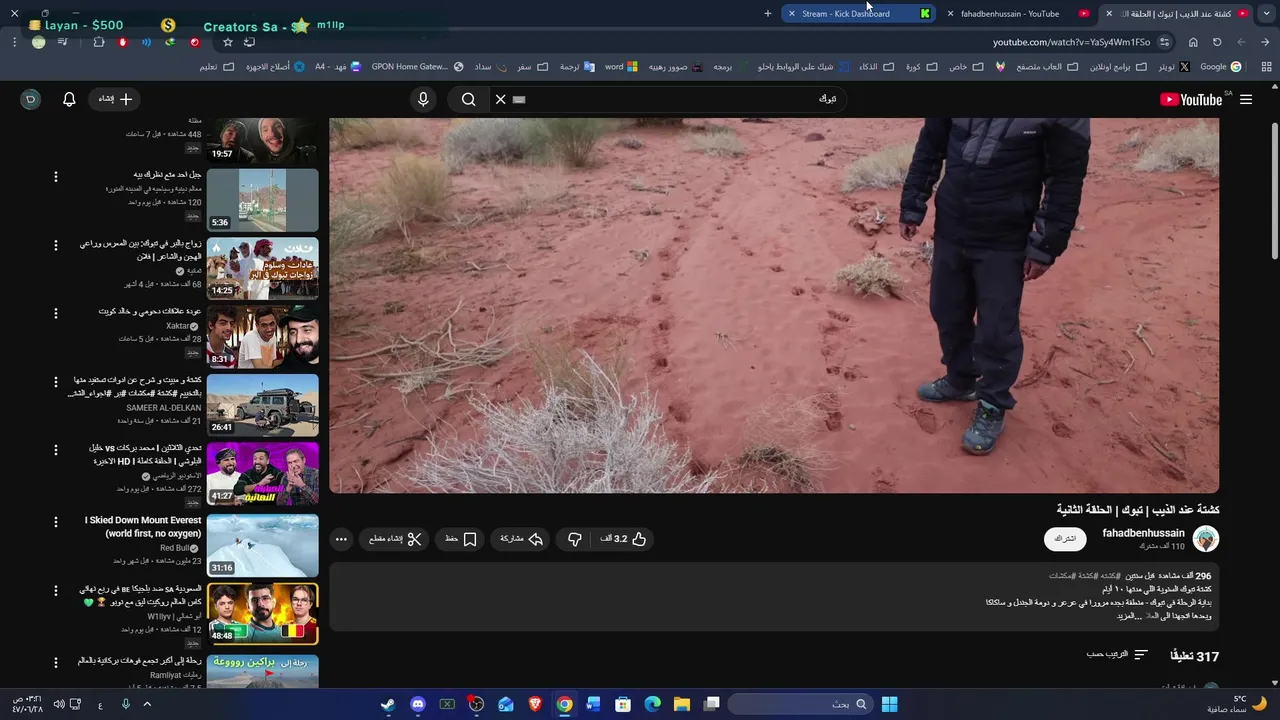Open options menu for Xaktar video
The width and height of the screenshot is (1280, 720).
[x=56, y=313]
